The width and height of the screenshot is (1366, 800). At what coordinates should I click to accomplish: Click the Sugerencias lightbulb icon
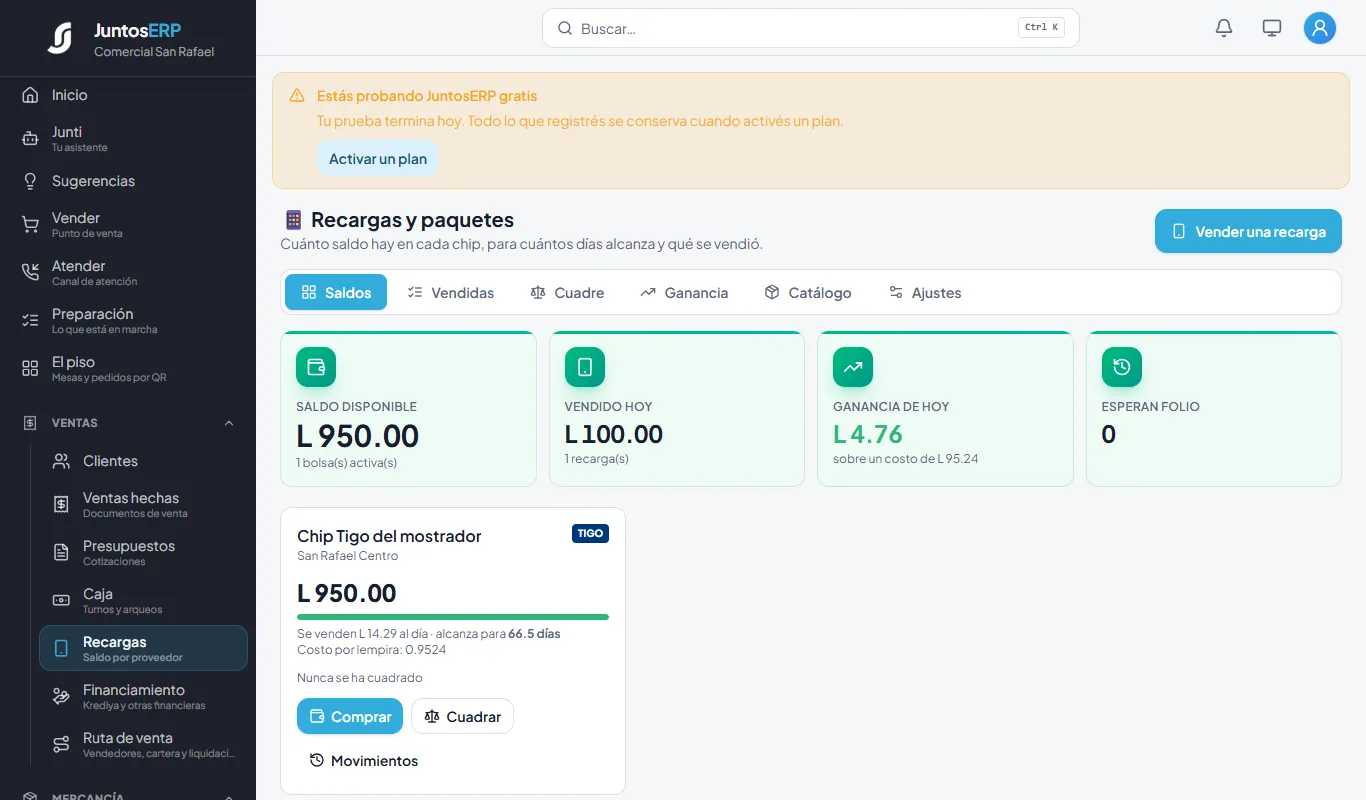pos(30,181)
